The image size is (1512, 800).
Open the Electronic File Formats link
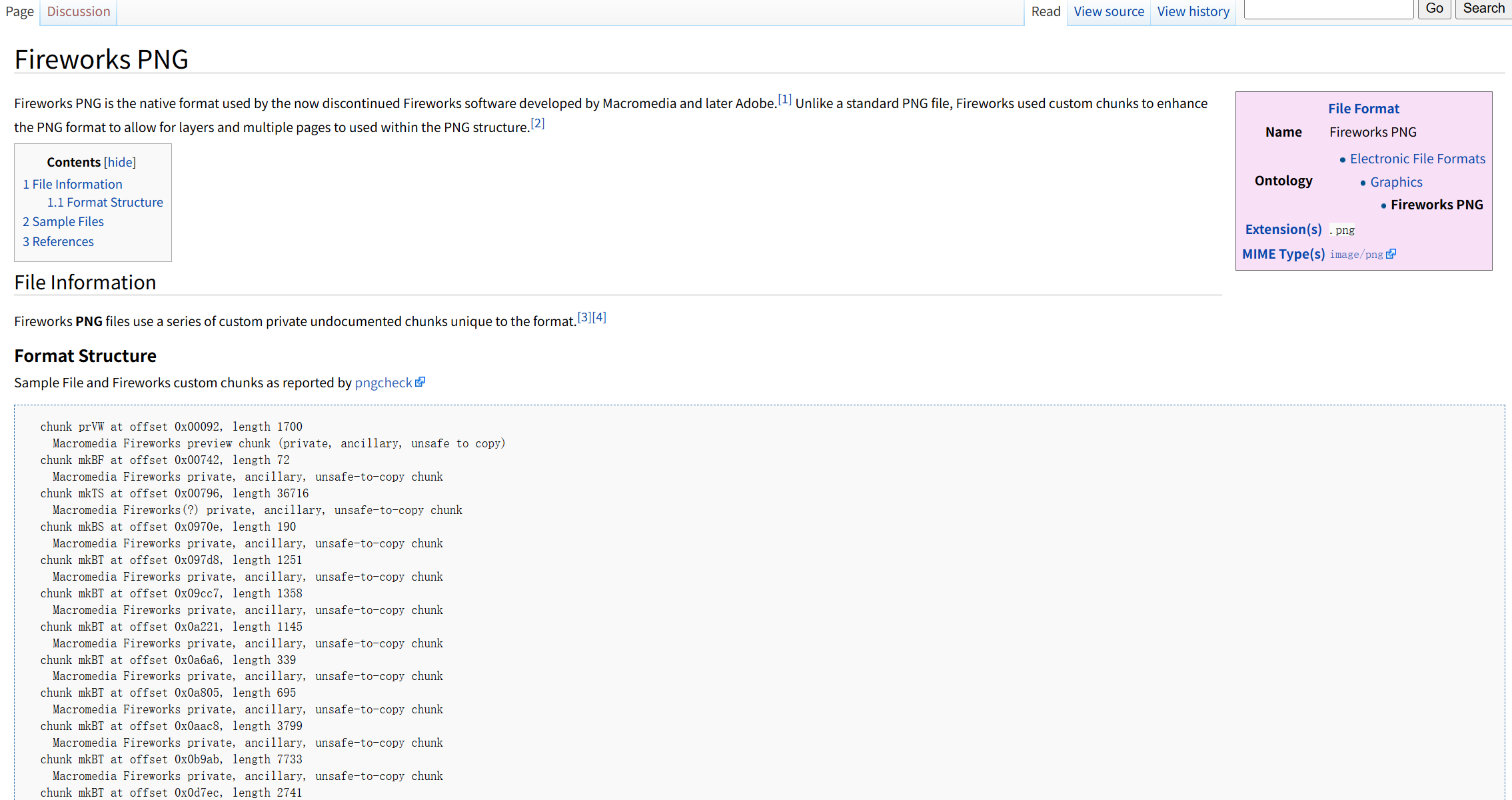coord(1417,159)
